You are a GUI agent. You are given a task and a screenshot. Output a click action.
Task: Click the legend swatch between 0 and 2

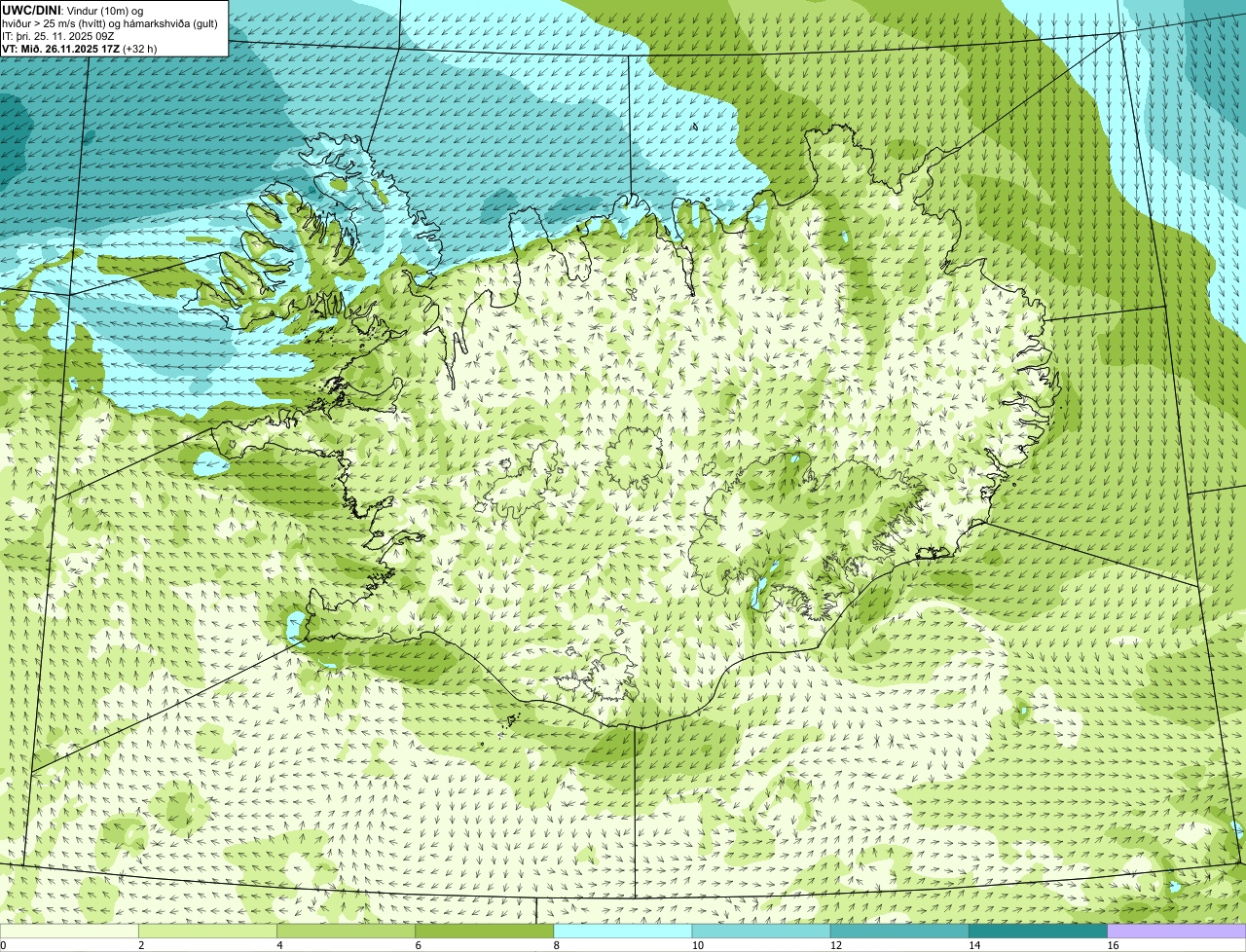click(x=69, y=932)
